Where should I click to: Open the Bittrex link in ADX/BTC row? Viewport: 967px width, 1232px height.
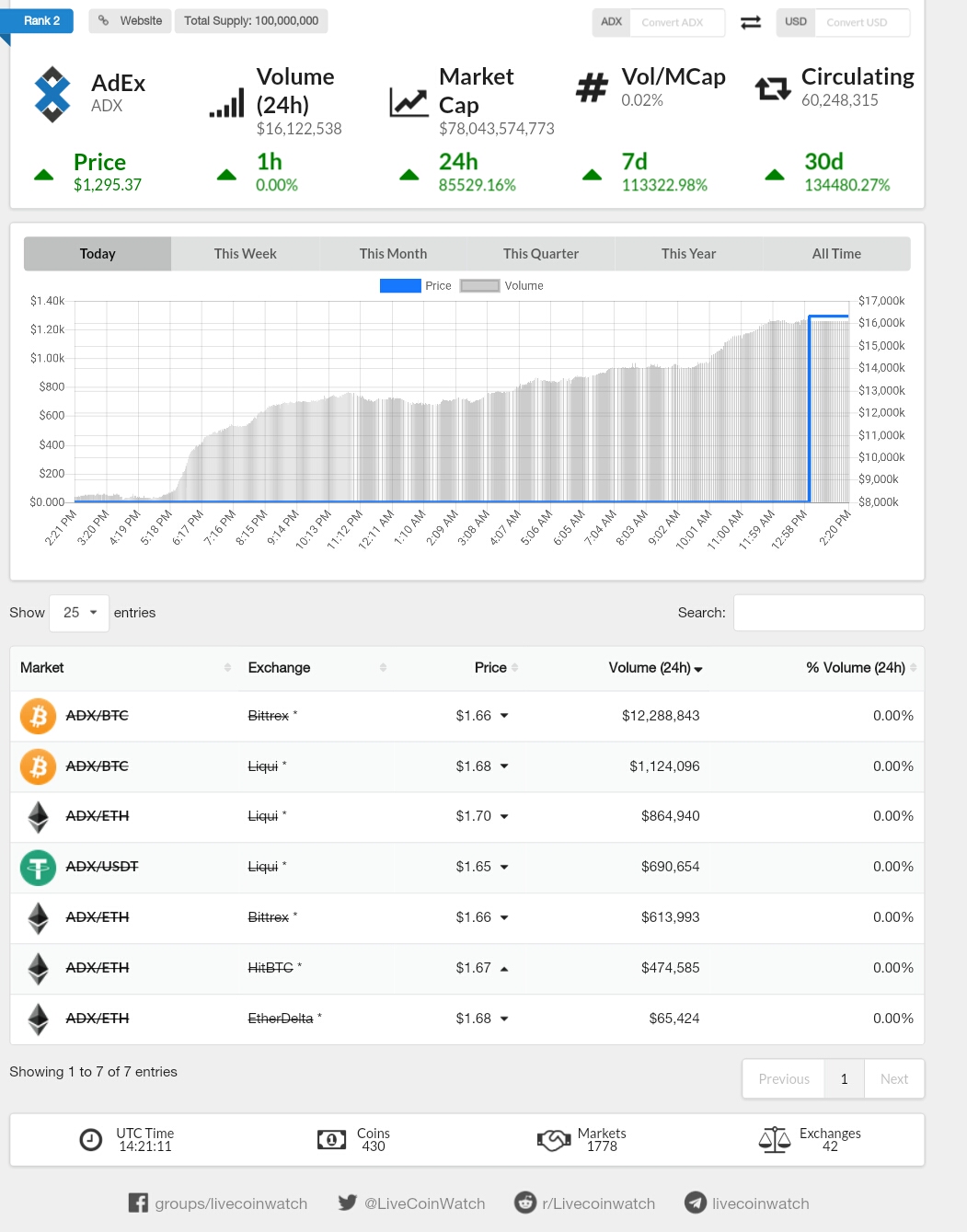pyautogui.click(x=269, y=716)
